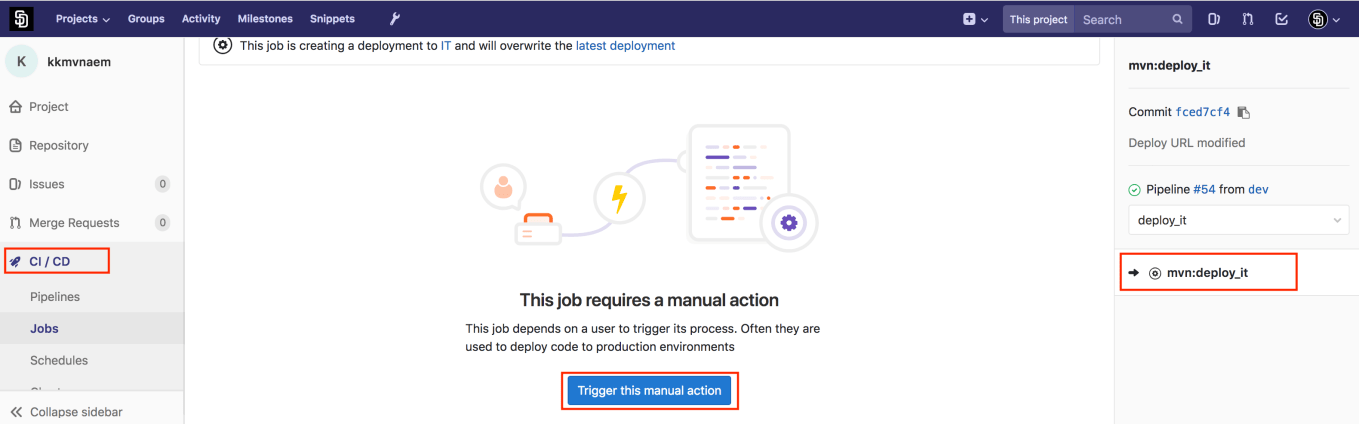Open Project in the sidebar
Screen dimensions: 1359x424
click(x=49, y=107)
